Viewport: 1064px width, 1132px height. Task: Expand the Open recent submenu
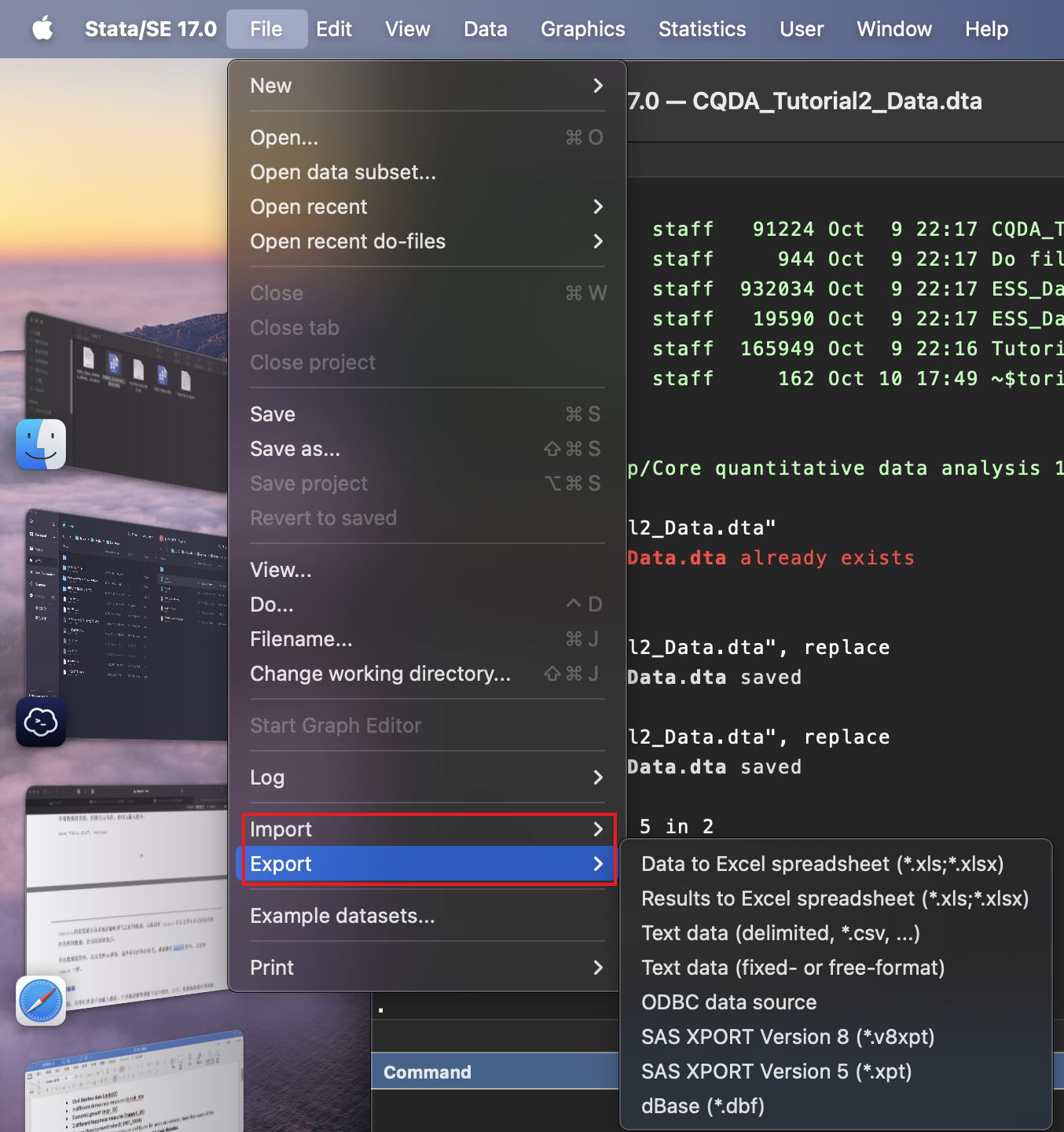tap(427, 207)
